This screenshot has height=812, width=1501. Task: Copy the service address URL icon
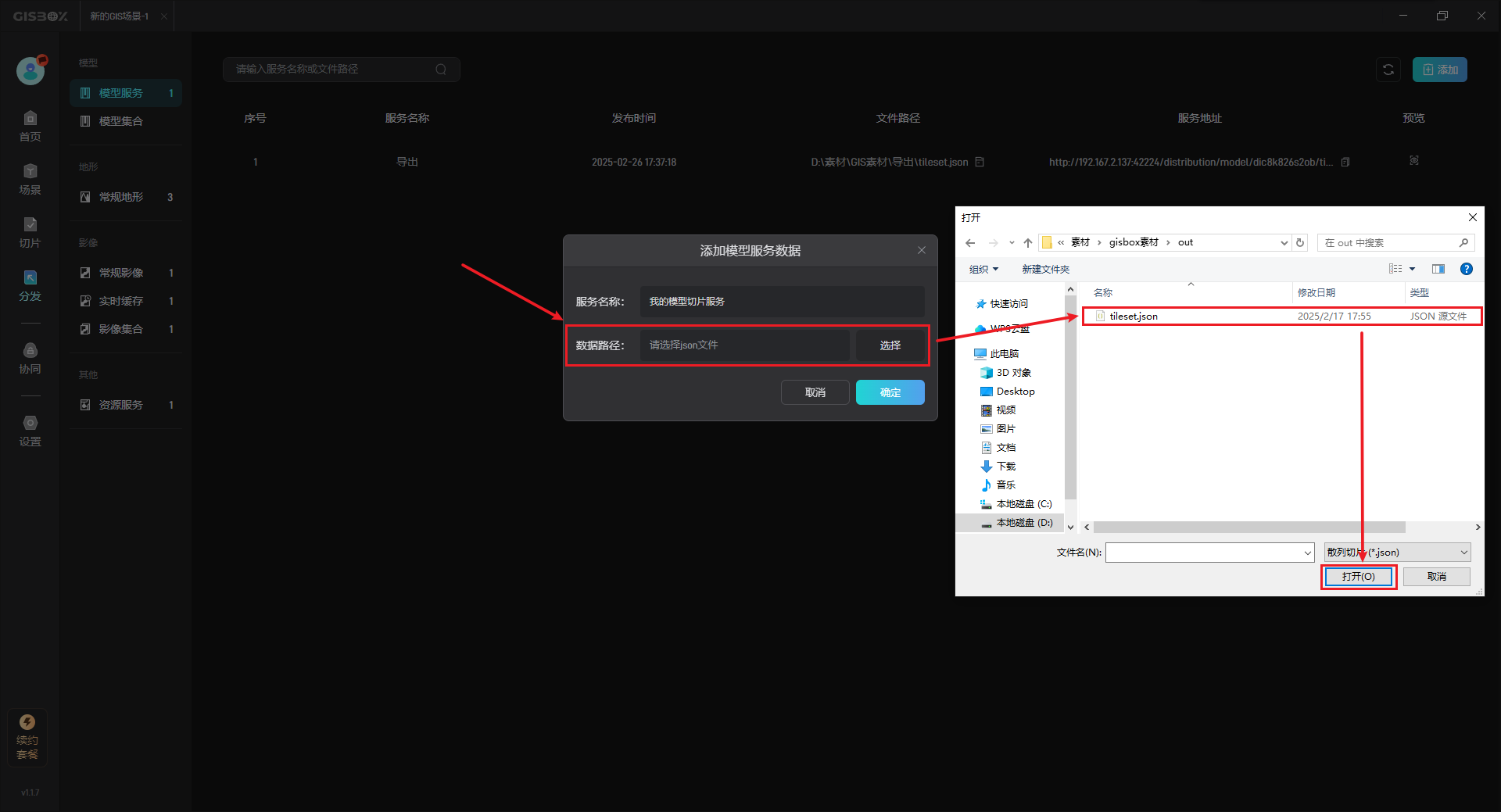(x=1345, y=162)
